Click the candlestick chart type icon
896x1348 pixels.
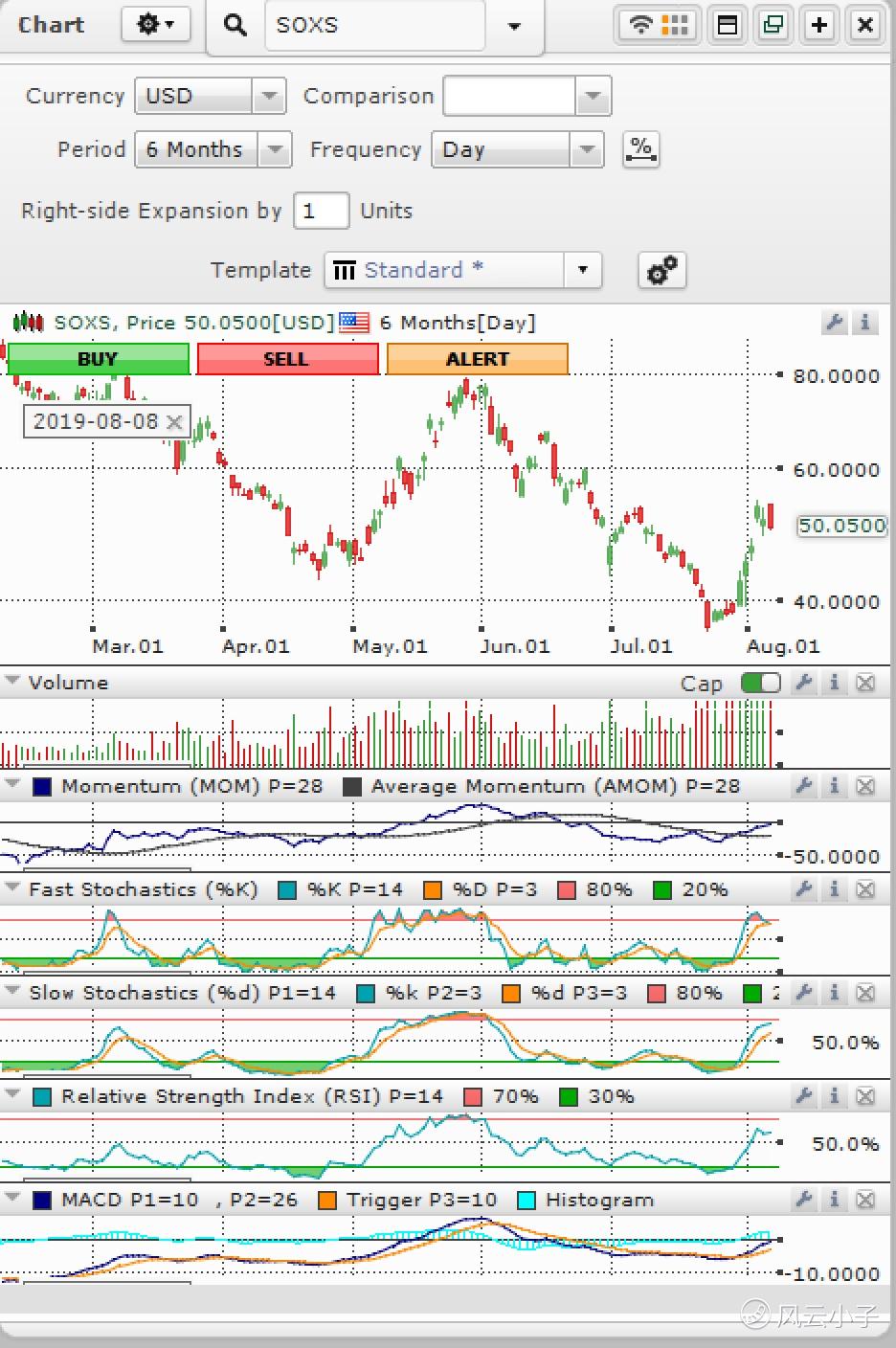28,323
